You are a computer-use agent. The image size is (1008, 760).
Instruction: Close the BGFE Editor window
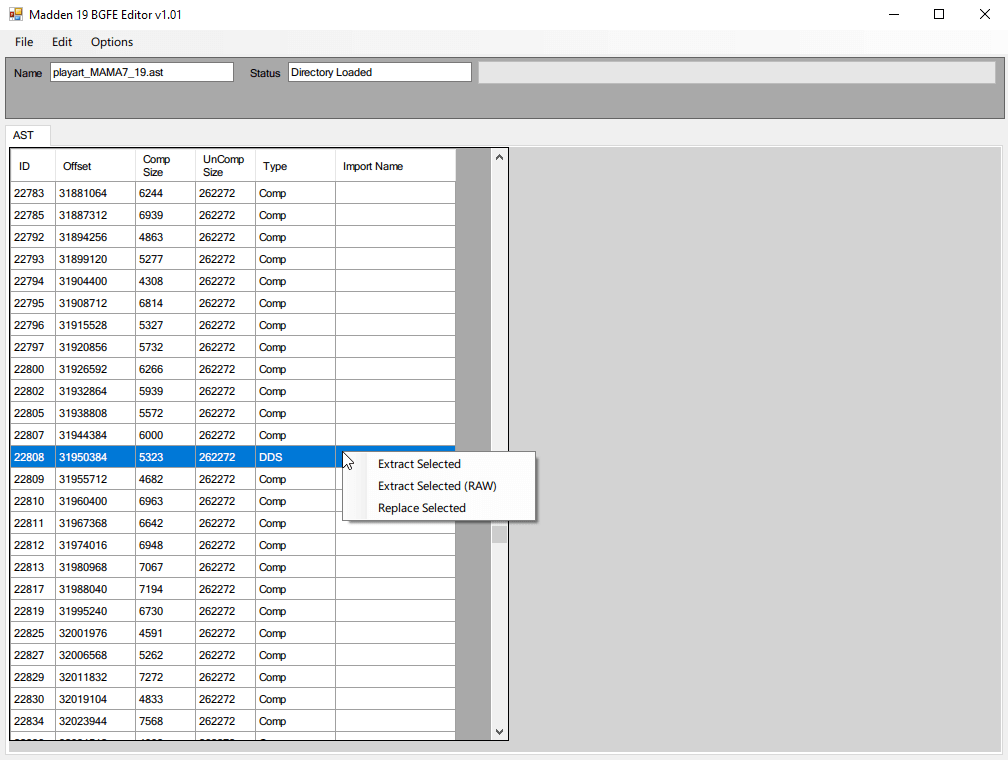(x=985, y=14)
